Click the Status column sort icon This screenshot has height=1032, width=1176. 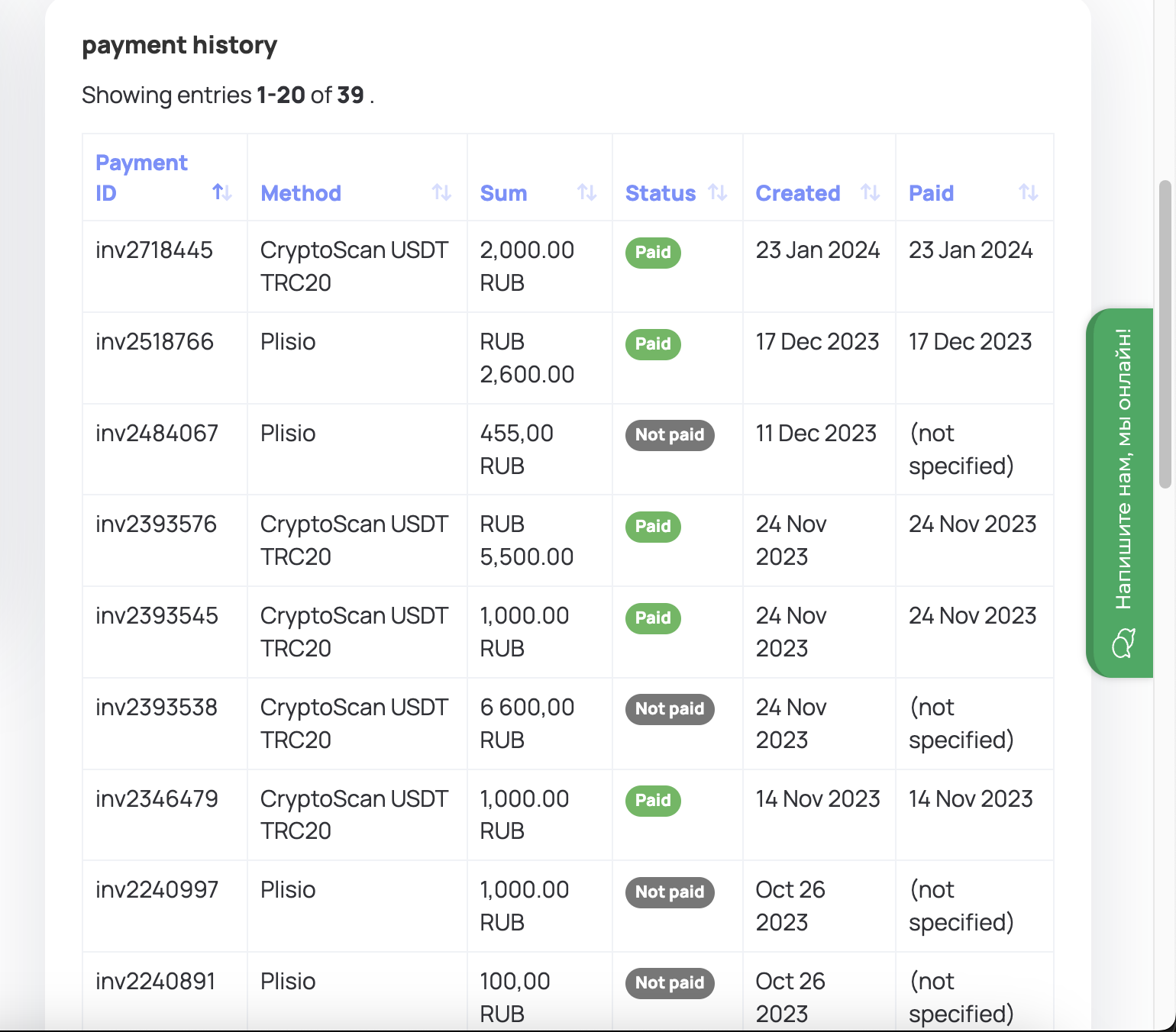[717, 192]
